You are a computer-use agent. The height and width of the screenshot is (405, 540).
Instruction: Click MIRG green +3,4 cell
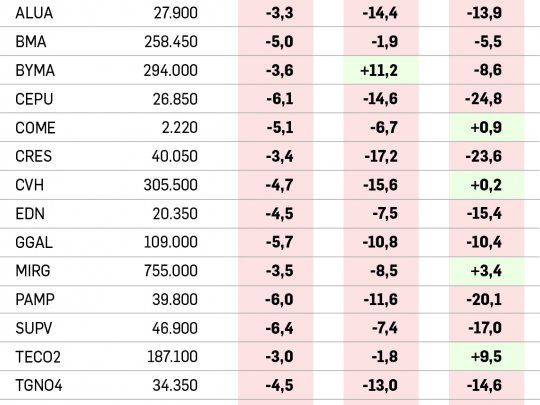click(486, 271)
